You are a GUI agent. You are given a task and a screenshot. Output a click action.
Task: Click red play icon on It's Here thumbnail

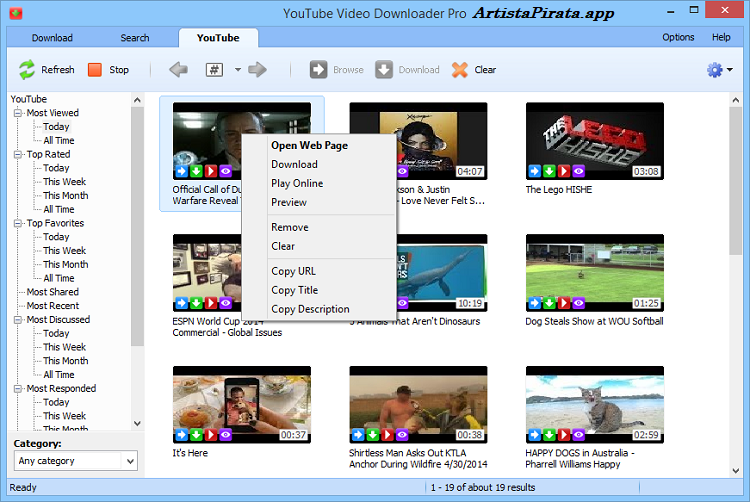pos(211,435)
